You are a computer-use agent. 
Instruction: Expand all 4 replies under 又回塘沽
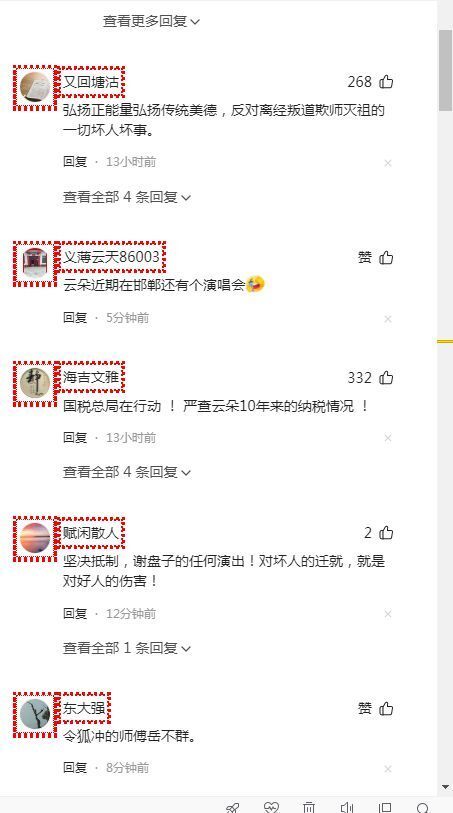127,197
